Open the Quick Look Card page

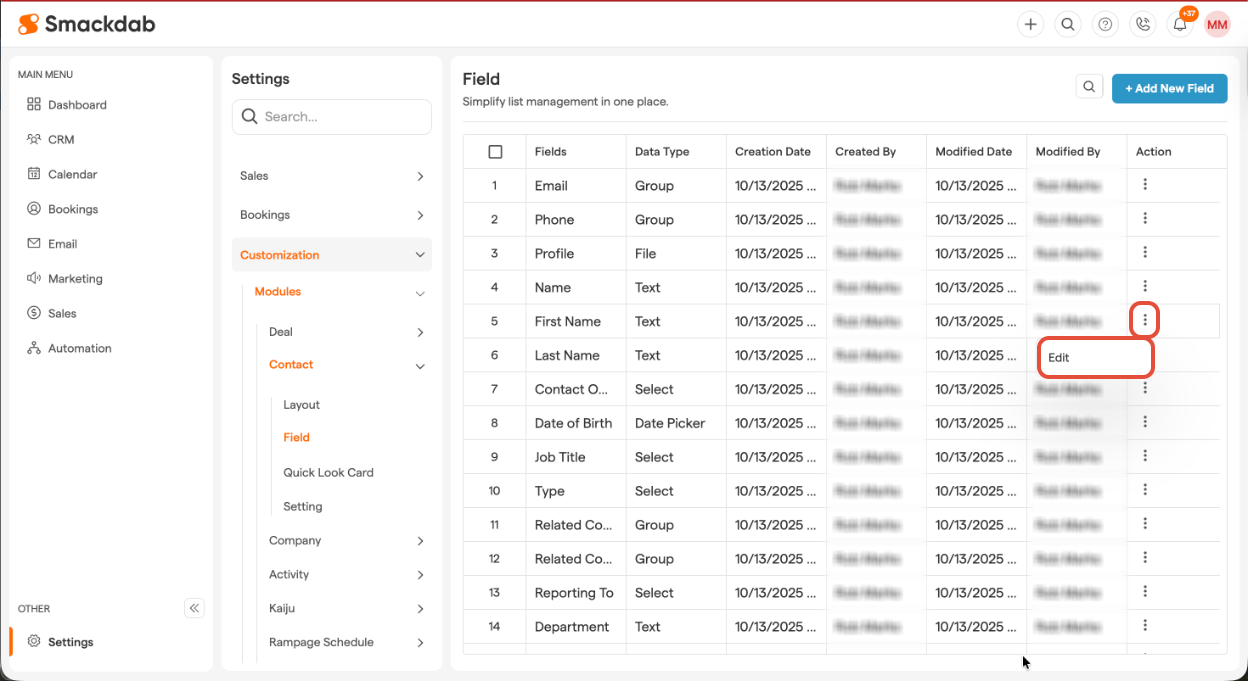[328, 472]
